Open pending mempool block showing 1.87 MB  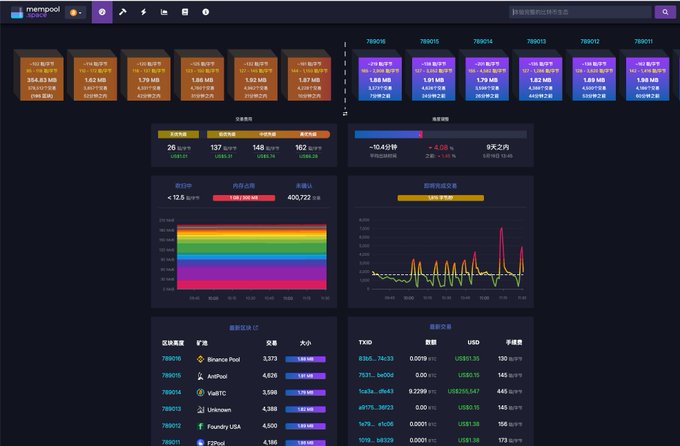click(309, 79)
